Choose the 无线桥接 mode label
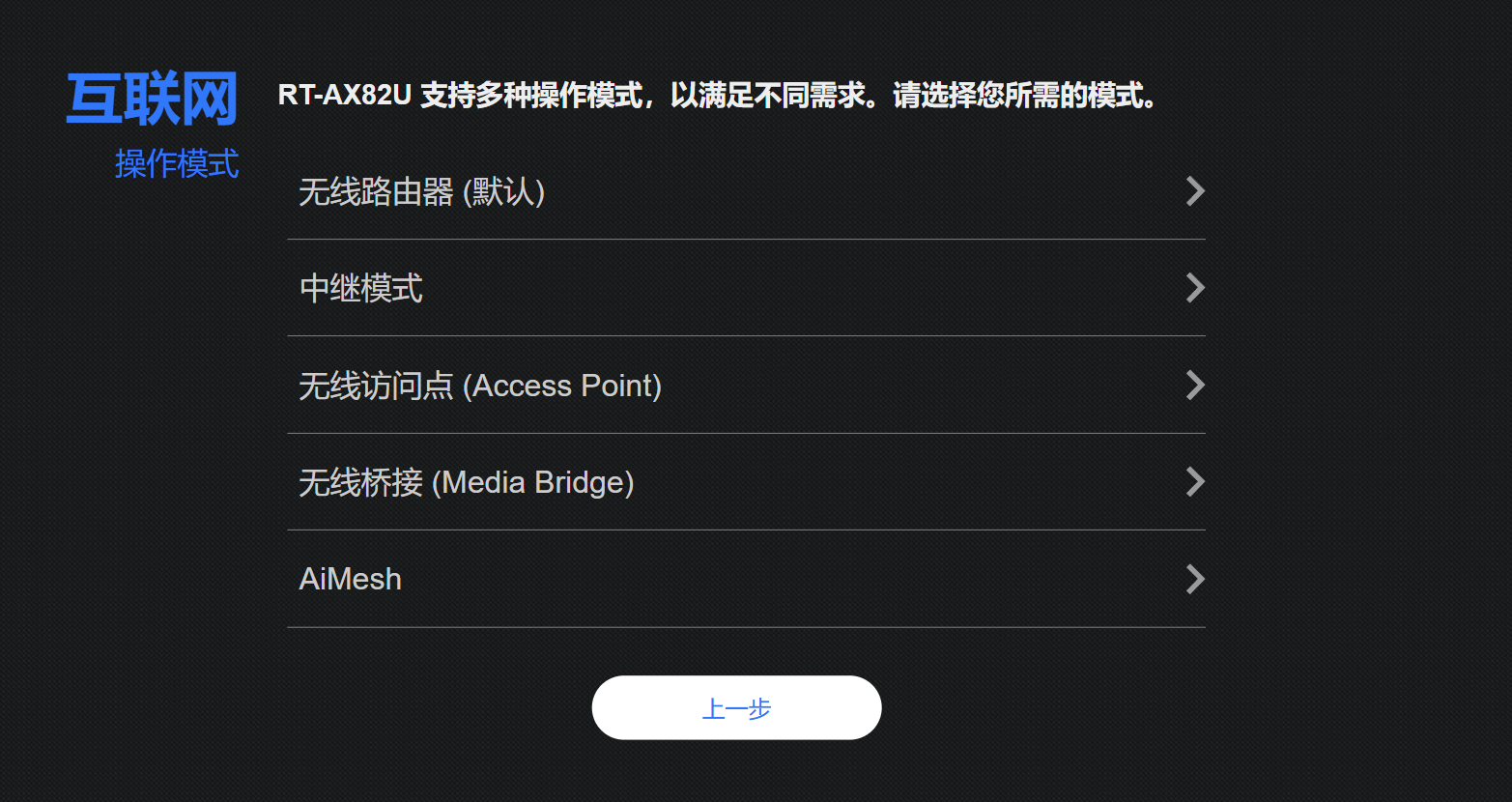1512x802 pixels. [360, 482]
